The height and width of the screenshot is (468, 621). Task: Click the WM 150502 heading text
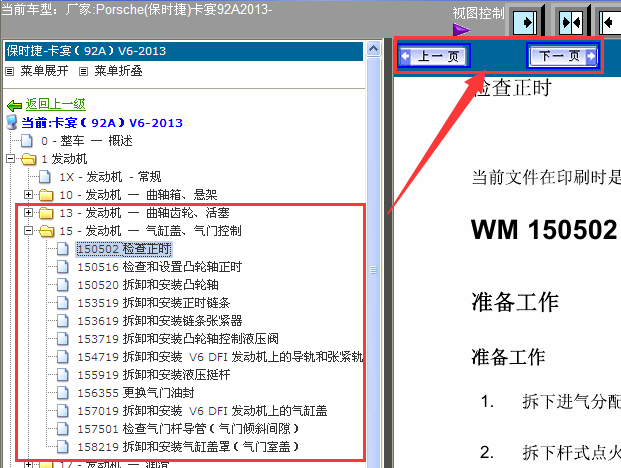[545, 230]
